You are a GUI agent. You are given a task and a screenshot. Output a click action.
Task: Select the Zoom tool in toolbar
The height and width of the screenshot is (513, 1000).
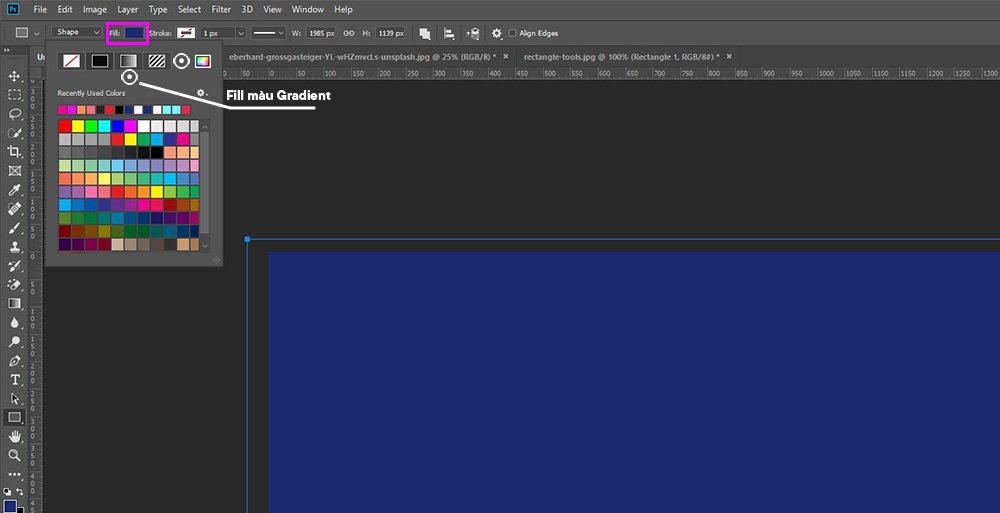point(15,455)
